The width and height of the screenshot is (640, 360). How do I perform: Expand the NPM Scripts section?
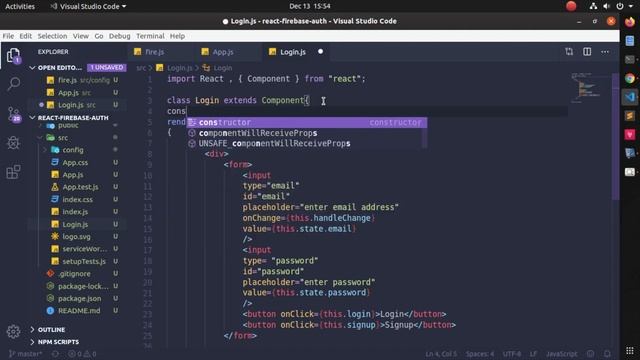[x=32, y=342]
